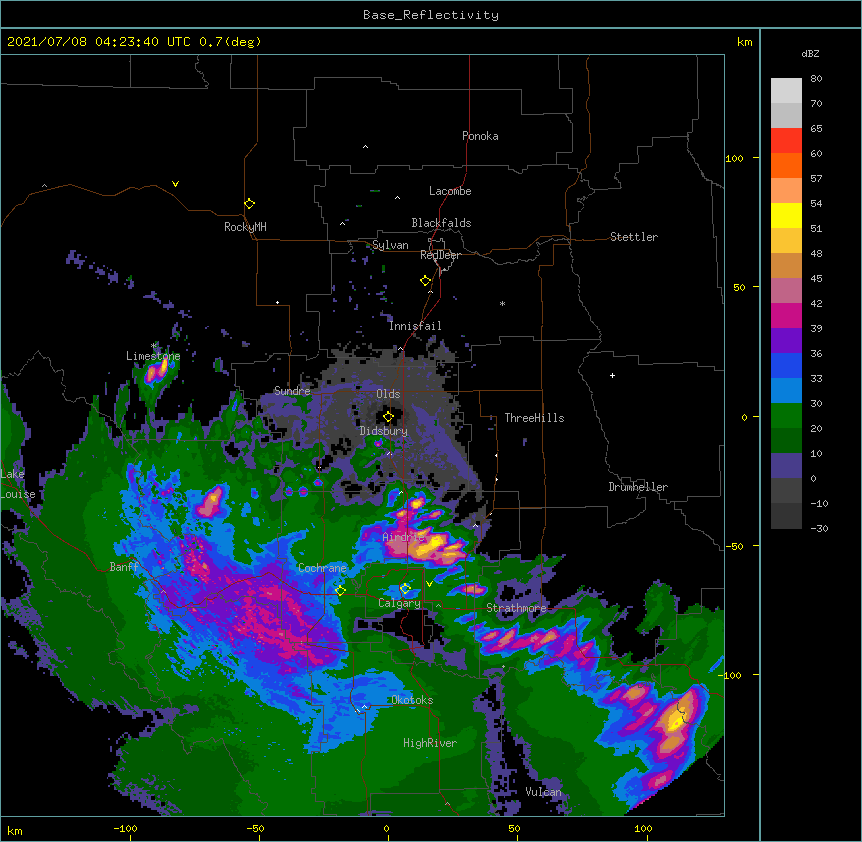Click the -100 tick on the bottom axis

(125, 828)
